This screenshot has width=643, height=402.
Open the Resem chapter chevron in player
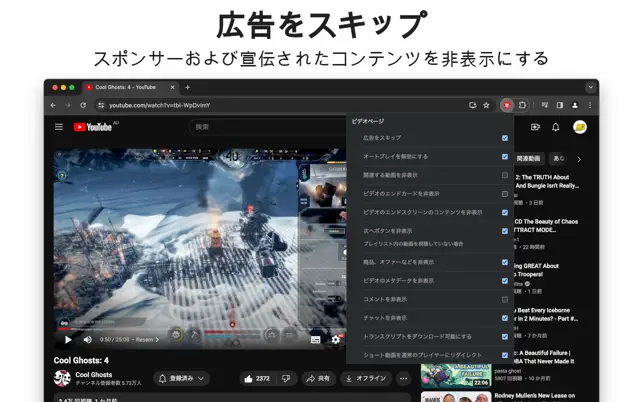pos(157,340)
